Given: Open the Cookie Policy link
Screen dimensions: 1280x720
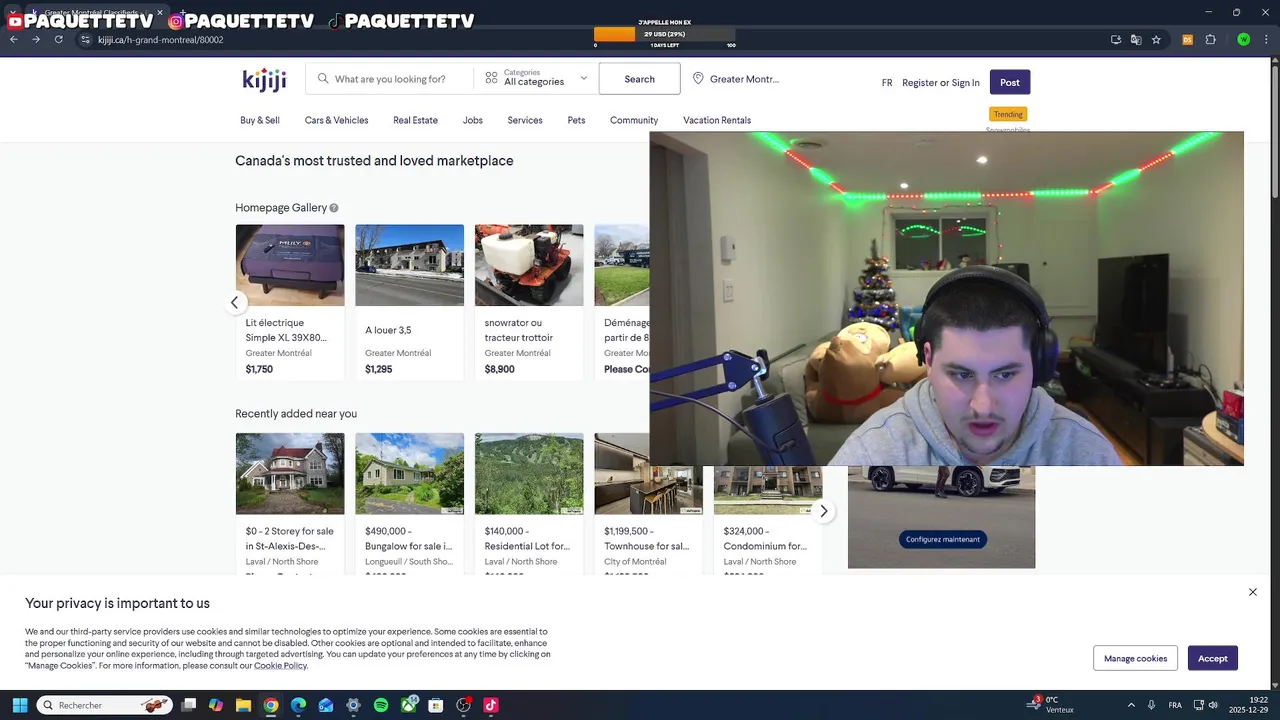Looking at the screenshot, I should coord(280,666).
